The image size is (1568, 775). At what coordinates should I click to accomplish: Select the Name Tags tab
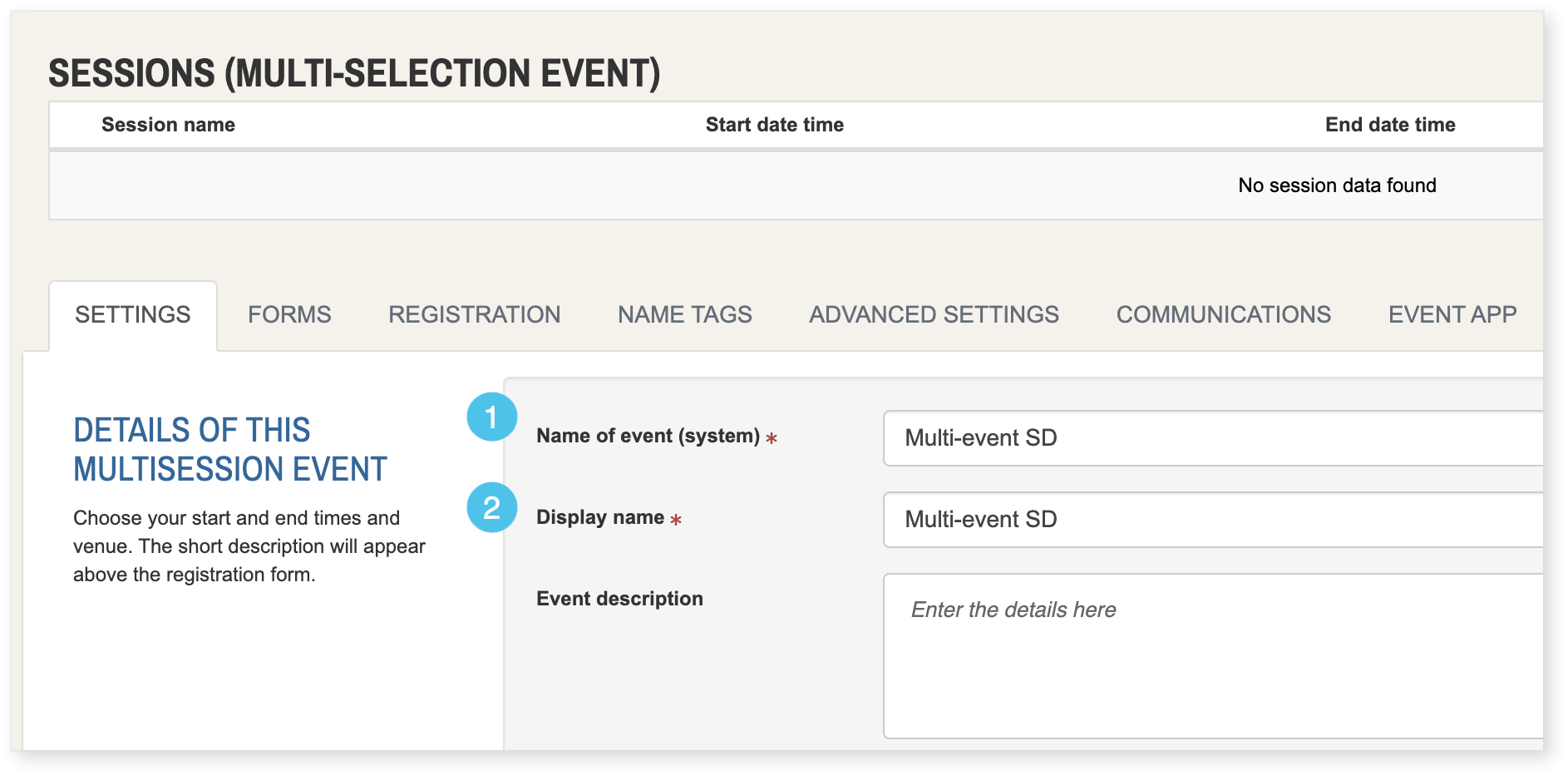(x=684, y=315)
